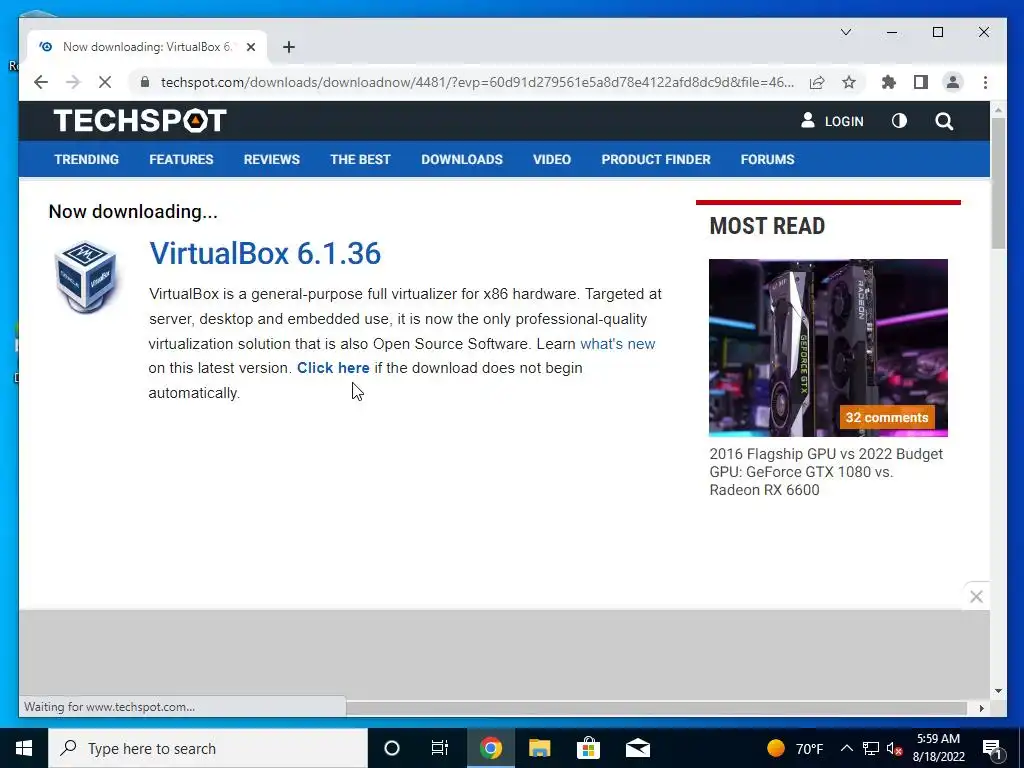View site information via the padlock icon

145,82
